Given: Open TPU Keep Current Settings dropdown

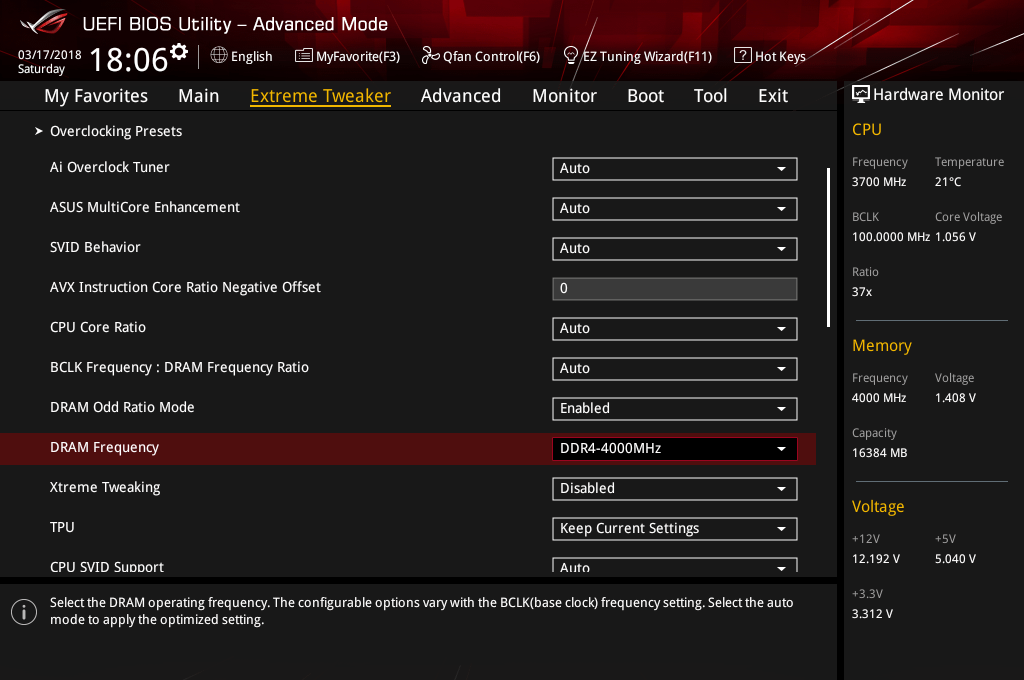Looking at the screenshot, I should point(675,528).
